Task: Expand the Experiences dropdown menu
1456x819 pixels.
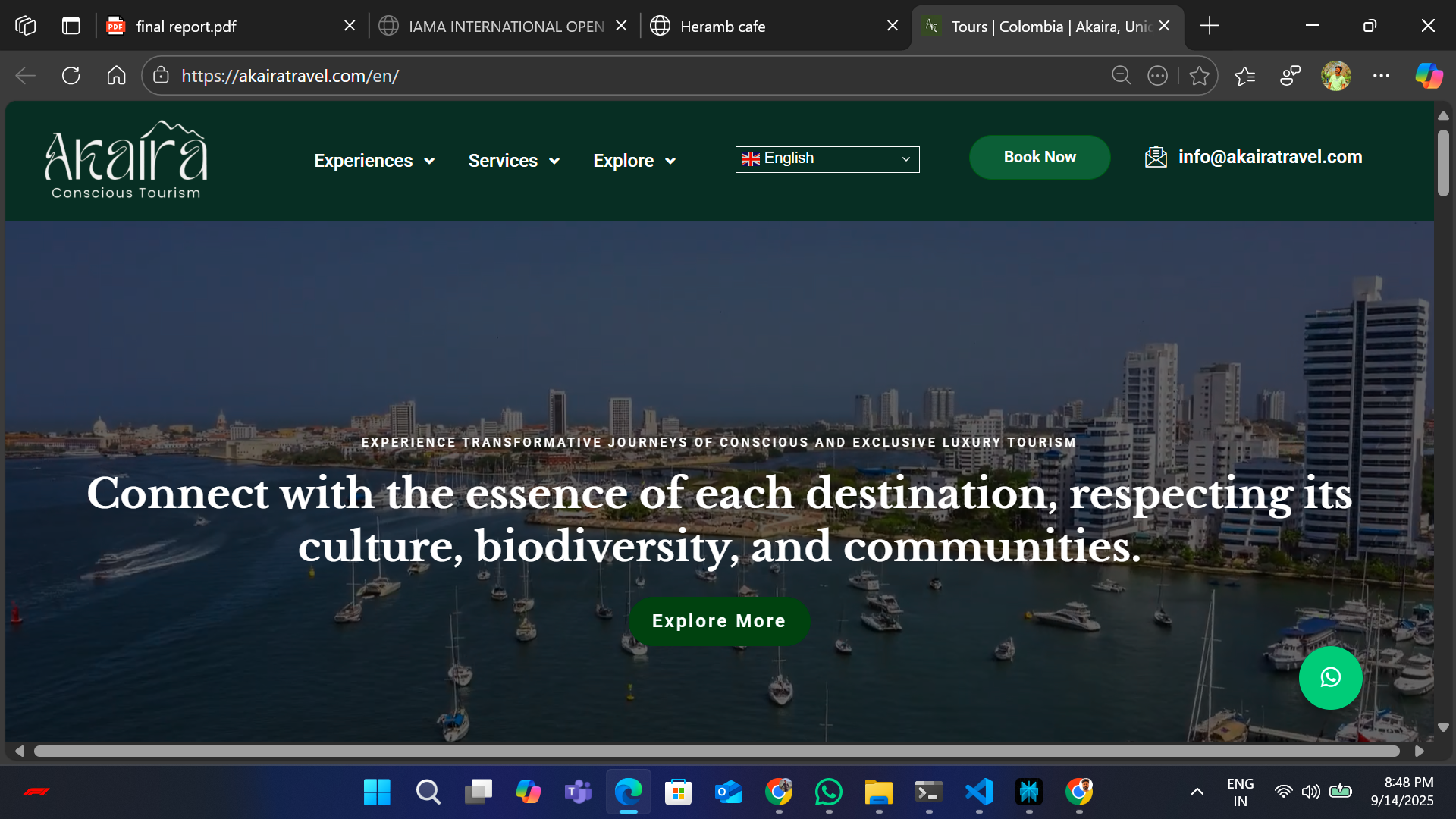Action: pos(374,161)
